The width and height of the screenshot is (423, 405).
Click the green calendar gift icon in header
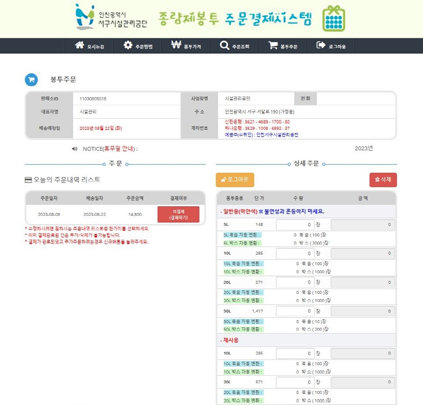pos(334,18)
